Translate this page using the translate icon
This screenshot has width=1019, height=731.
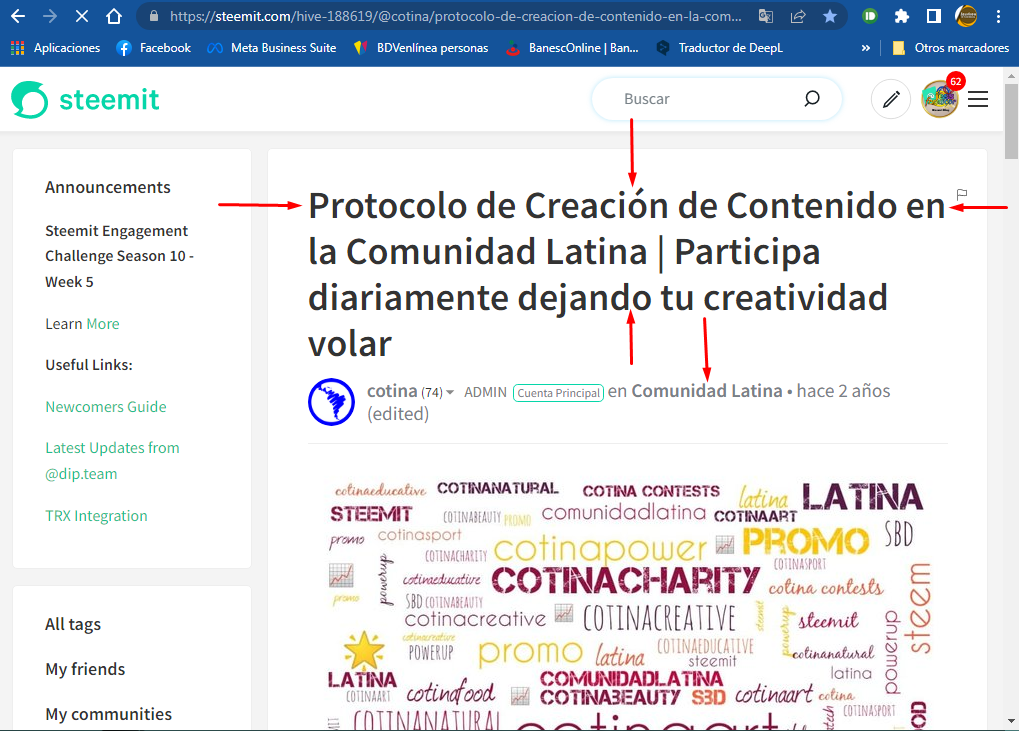point(766,16)
